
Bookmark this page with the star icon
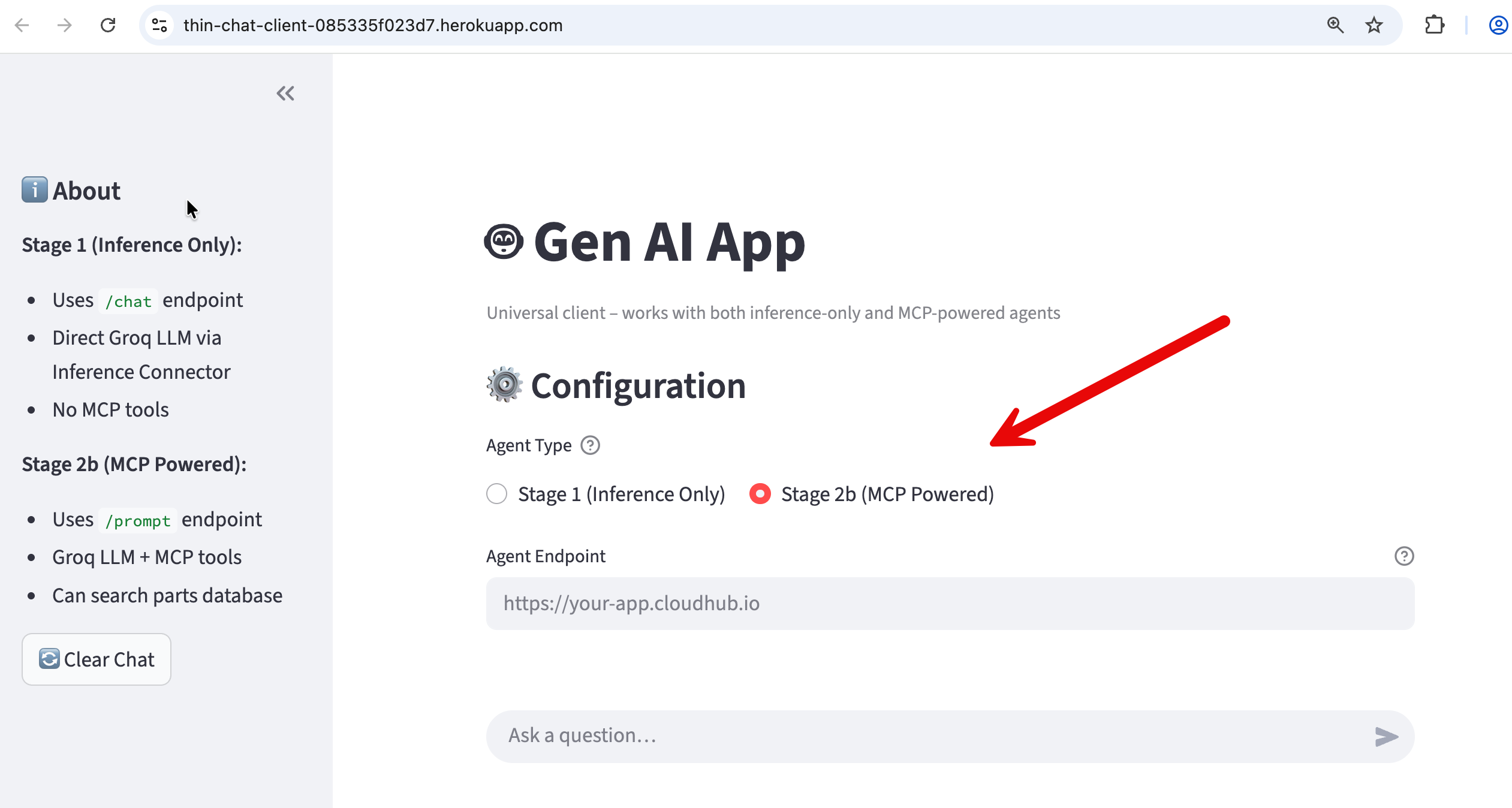pyautogui.click(x=1374, y=25)
